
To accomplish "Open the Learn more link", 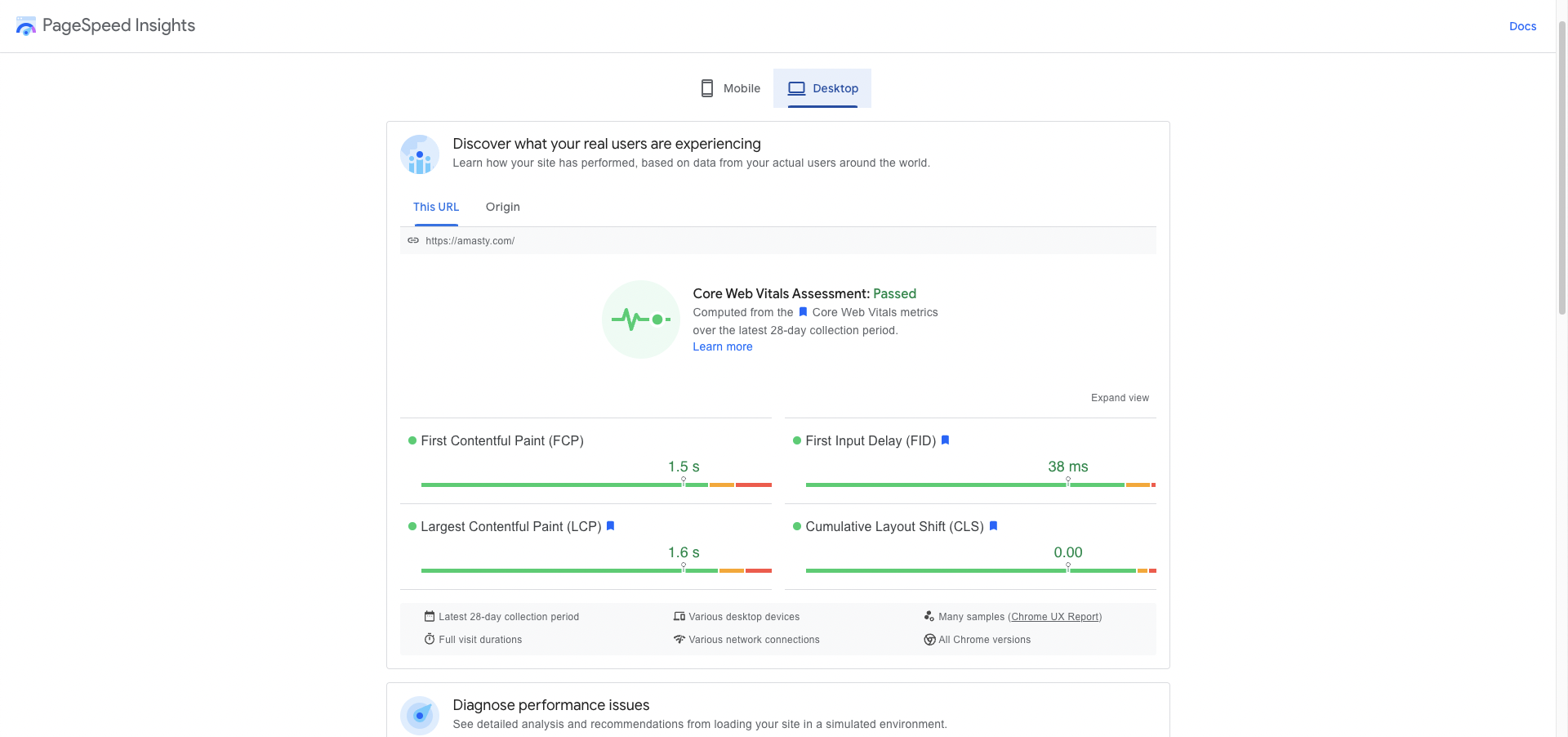I will pyautogui.click(x=723, y=346).
